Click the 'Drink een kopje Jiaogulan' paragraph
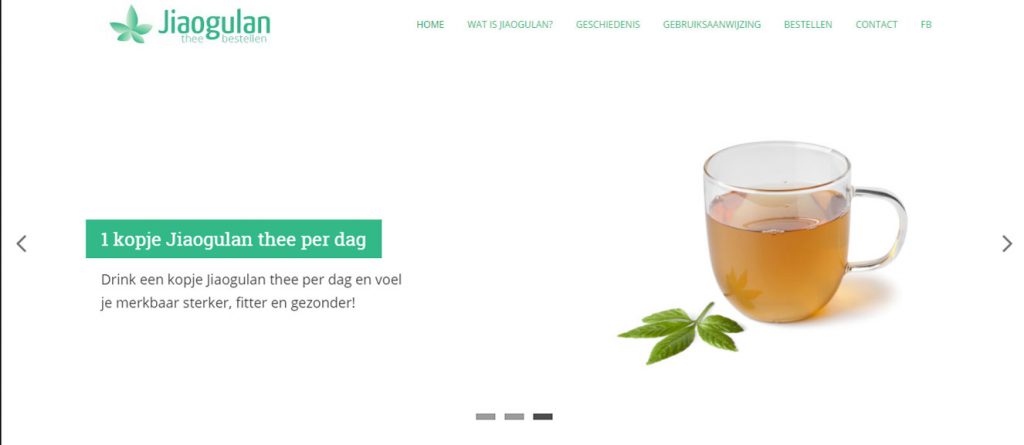1024x445 pixels. [x=251, y=291]
